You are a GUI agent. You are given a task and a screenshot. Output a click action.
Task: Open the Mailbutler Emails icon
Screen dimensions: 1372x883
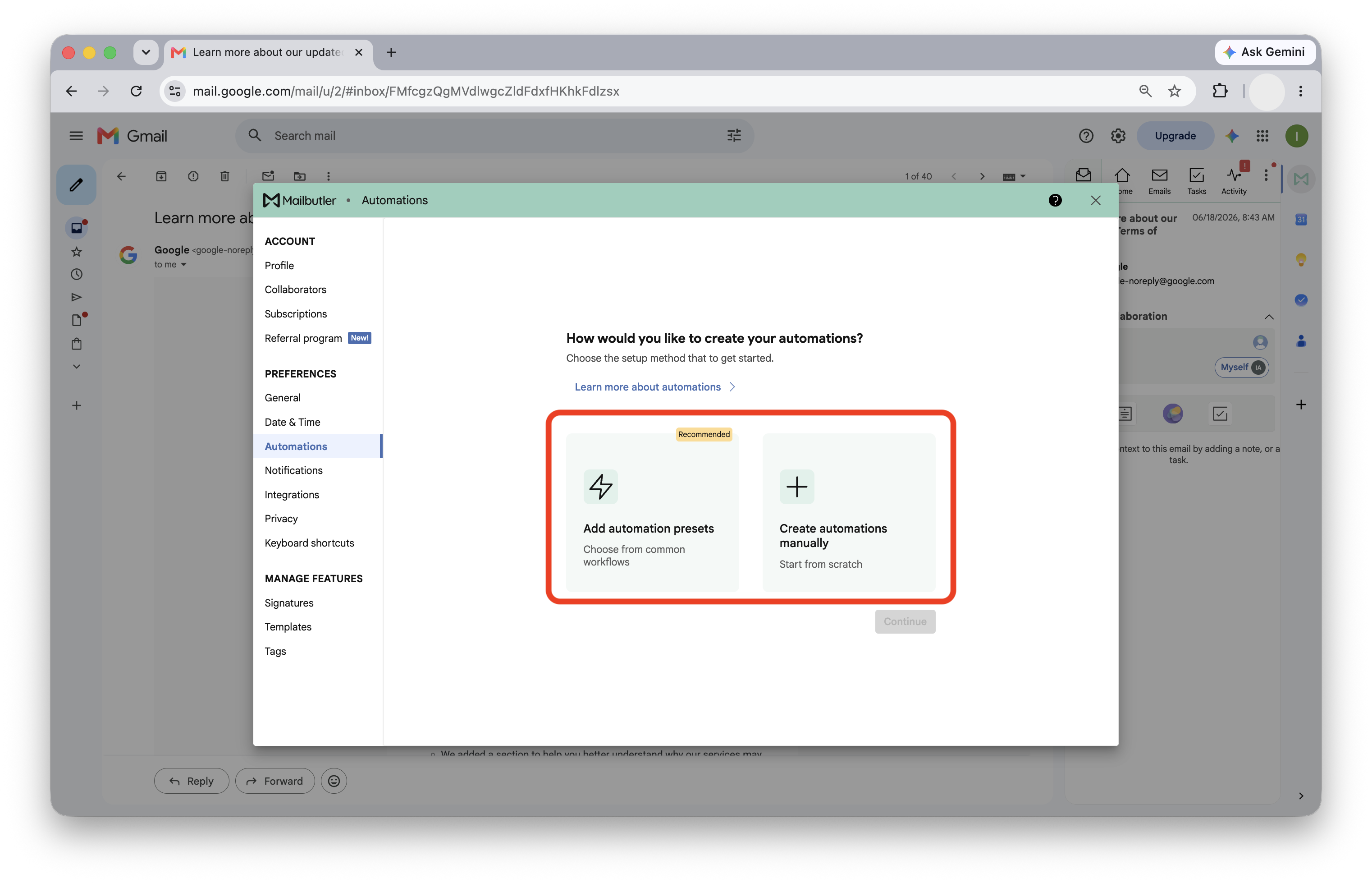coord(1159,181)
